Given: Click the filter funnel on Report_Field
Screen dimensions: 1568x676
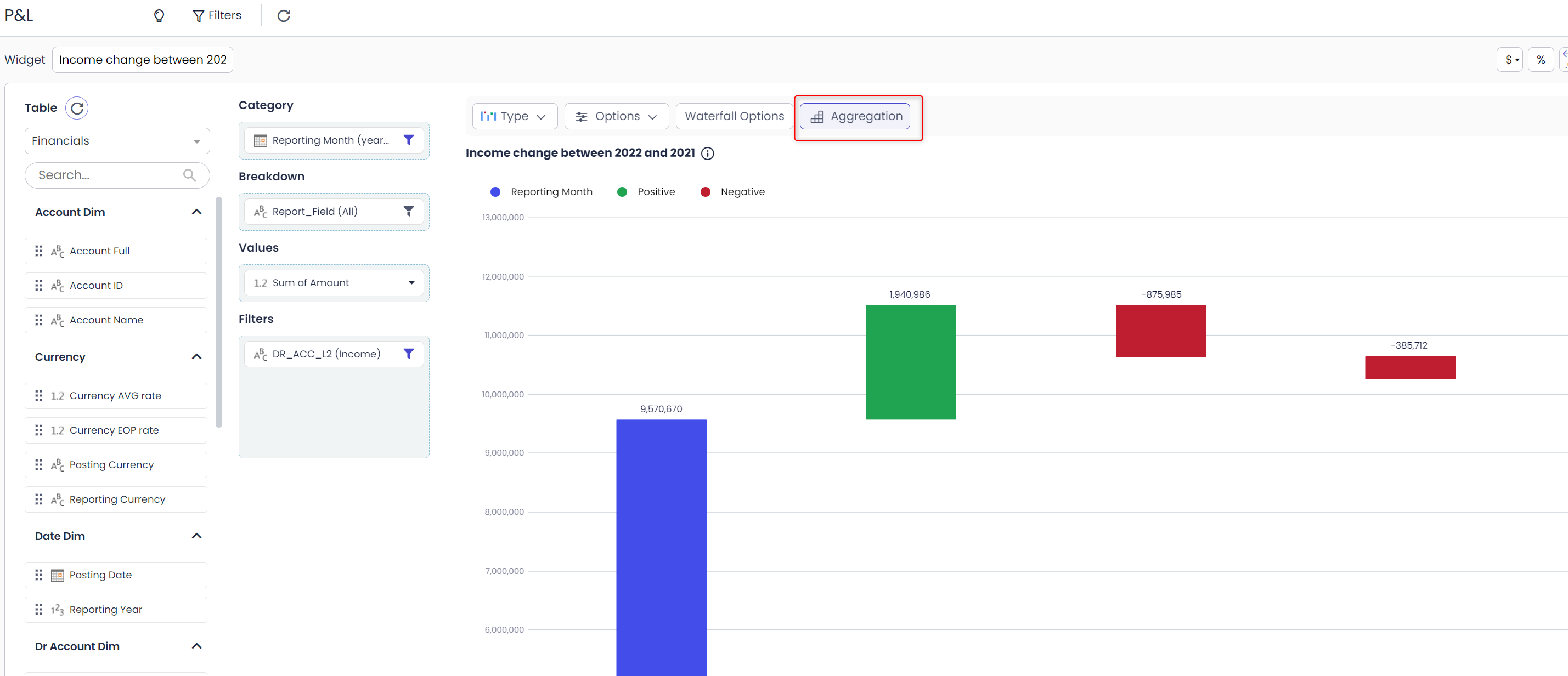Looking at the screenshot, I should point(408,211).
